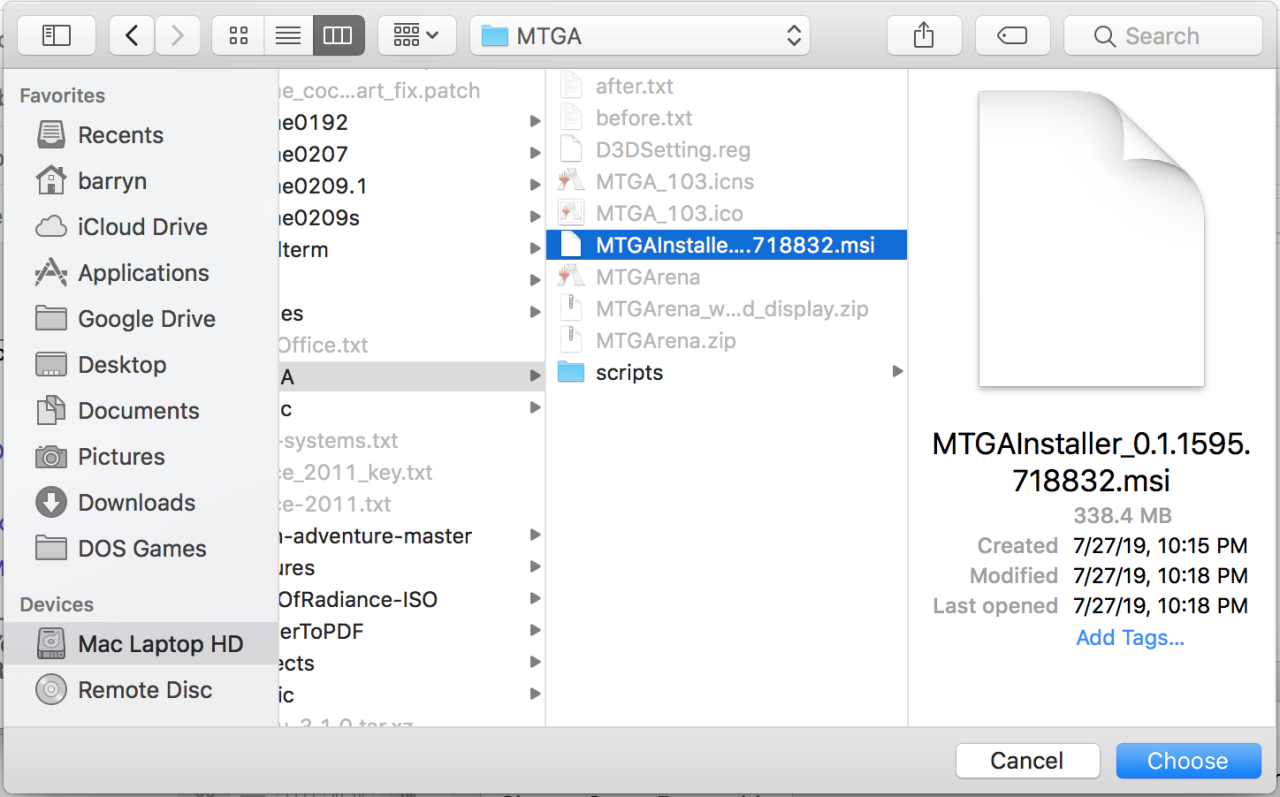Screen dimensions: 1280x797
Task: Select Mac Laptop HD device
Action: click(140, 645)
